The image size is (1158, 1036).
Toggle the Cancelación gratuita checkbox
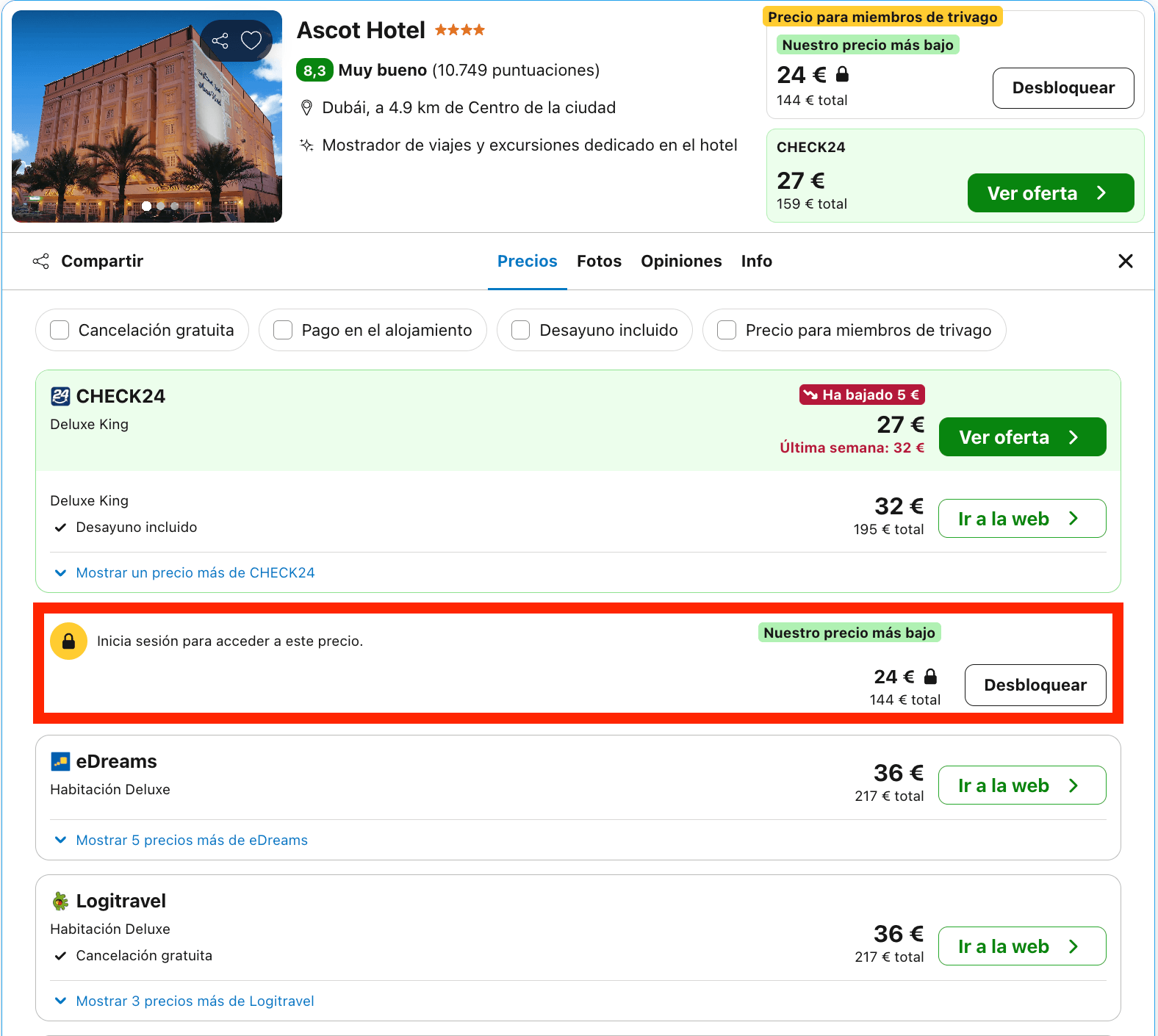point(60,330)
